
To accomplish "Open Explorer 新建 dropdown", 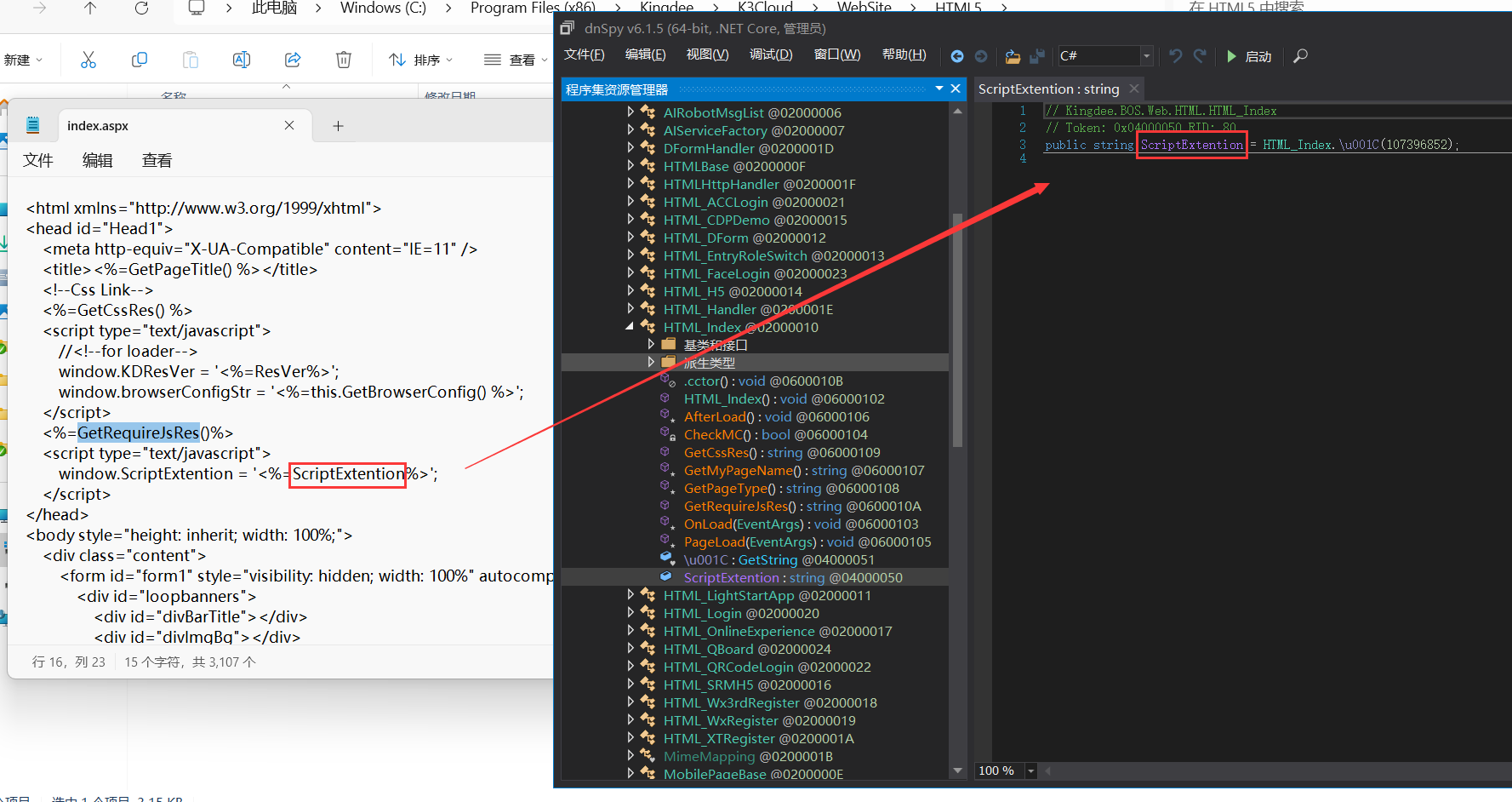I will click(x=23, y=60).
